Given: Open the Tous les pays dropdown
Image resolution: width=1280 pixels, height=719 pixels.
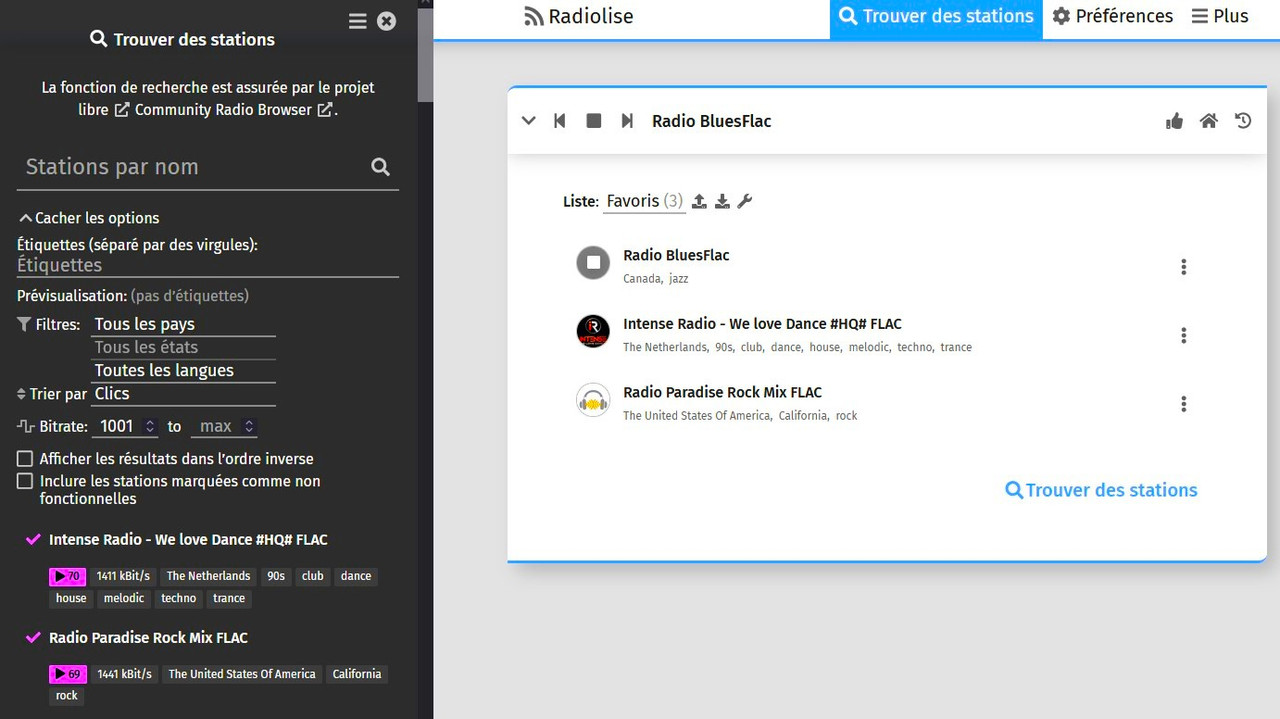Looking at the screenshot, I should pyautogui.click(x=184, y=324).
